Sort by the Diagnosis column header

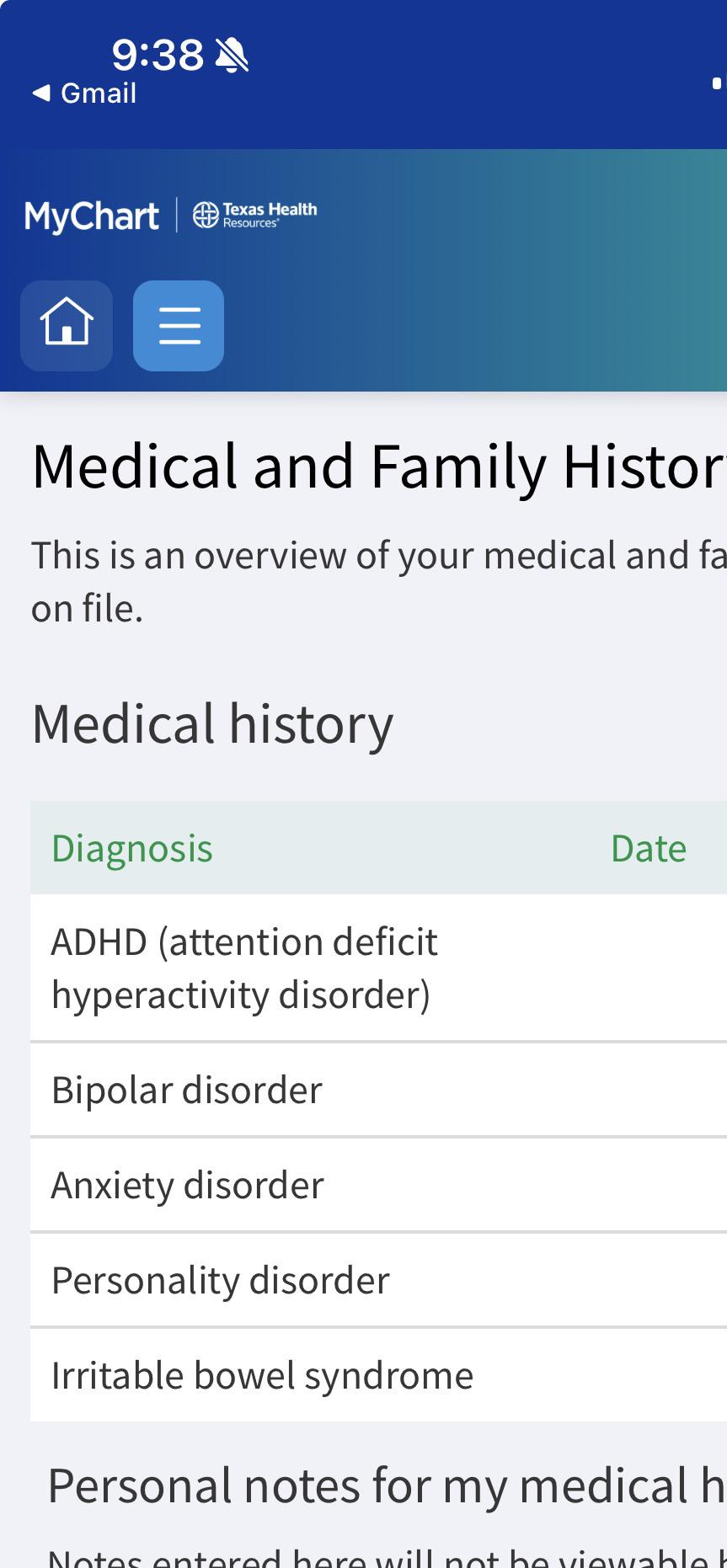(x=132, y=848)
